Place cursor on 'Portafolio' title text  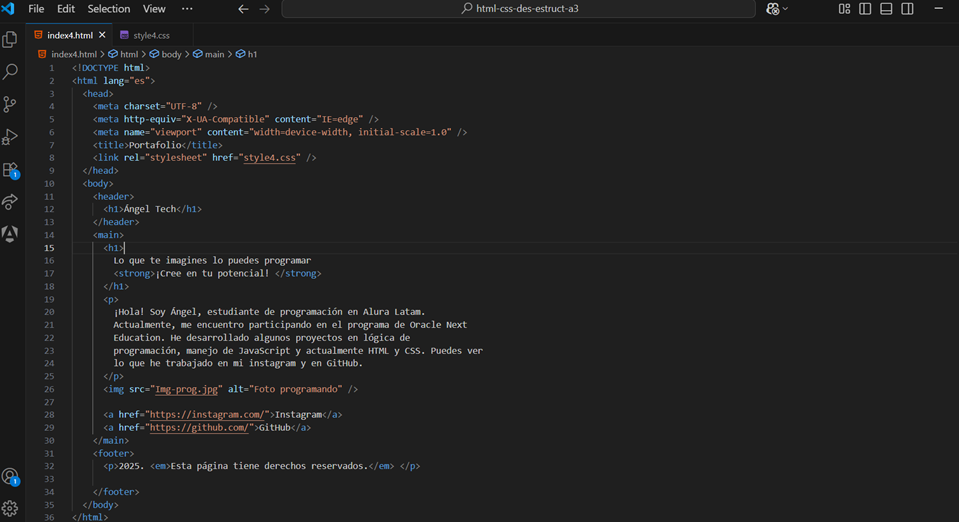(155, 145)
